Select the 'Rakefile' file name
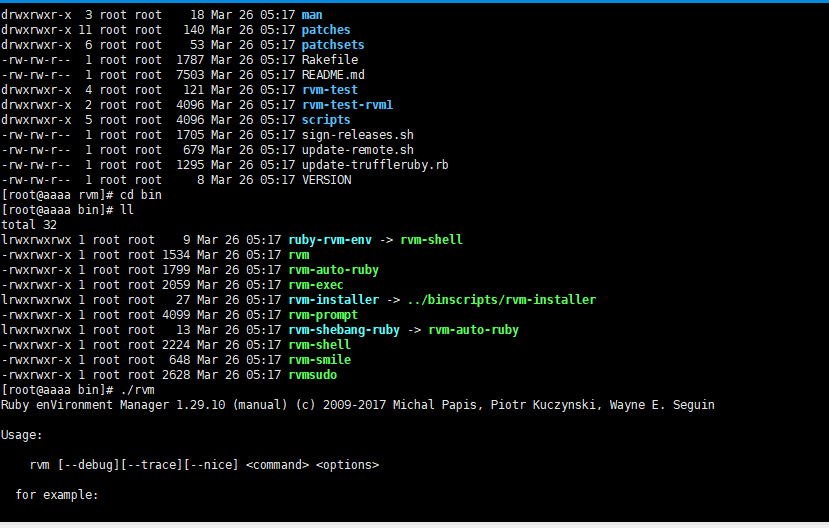Screen dimensions: 829x528 (329, 60)
